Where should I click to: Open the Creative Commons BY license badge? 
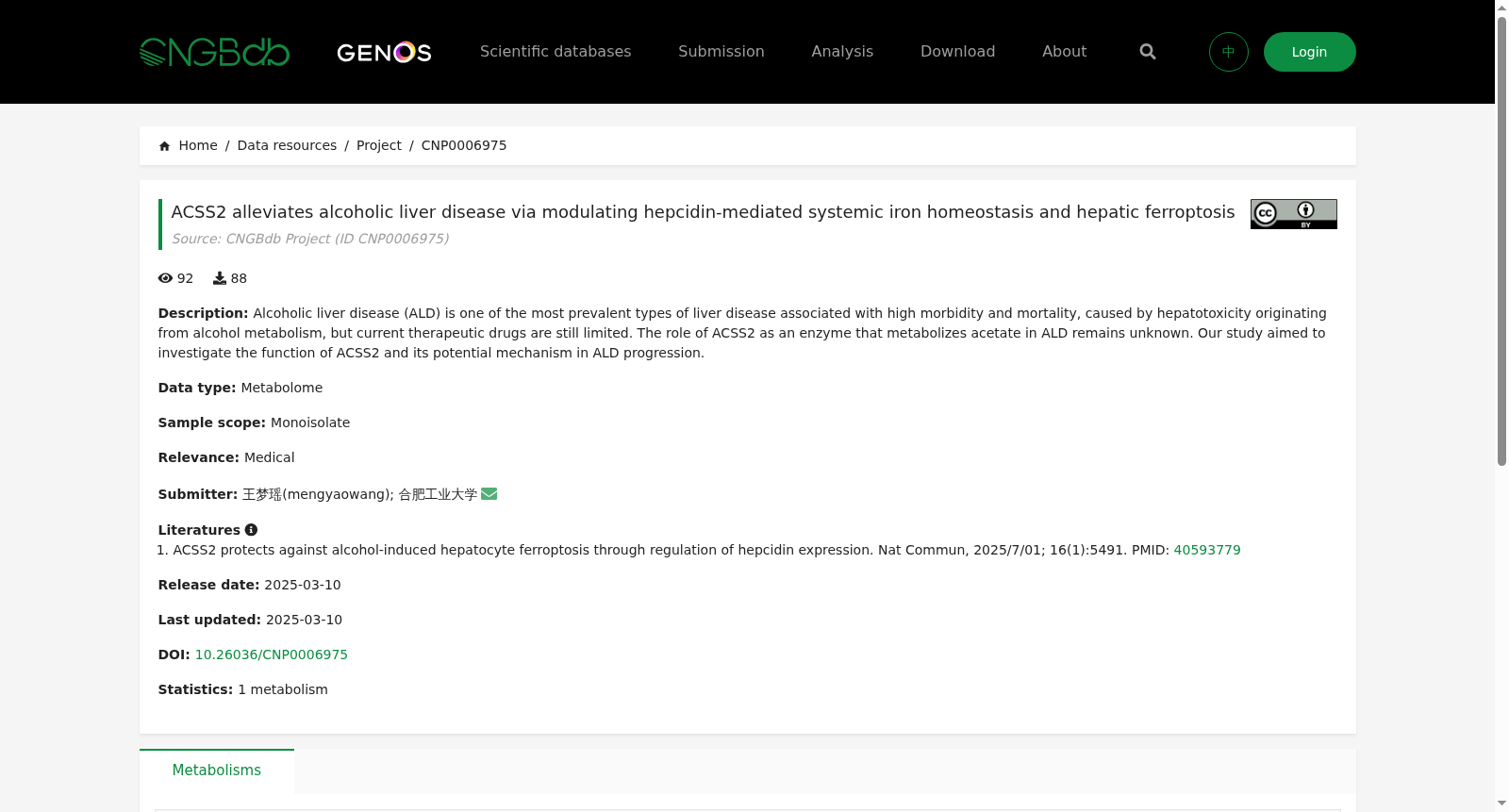pos(1294,214)
